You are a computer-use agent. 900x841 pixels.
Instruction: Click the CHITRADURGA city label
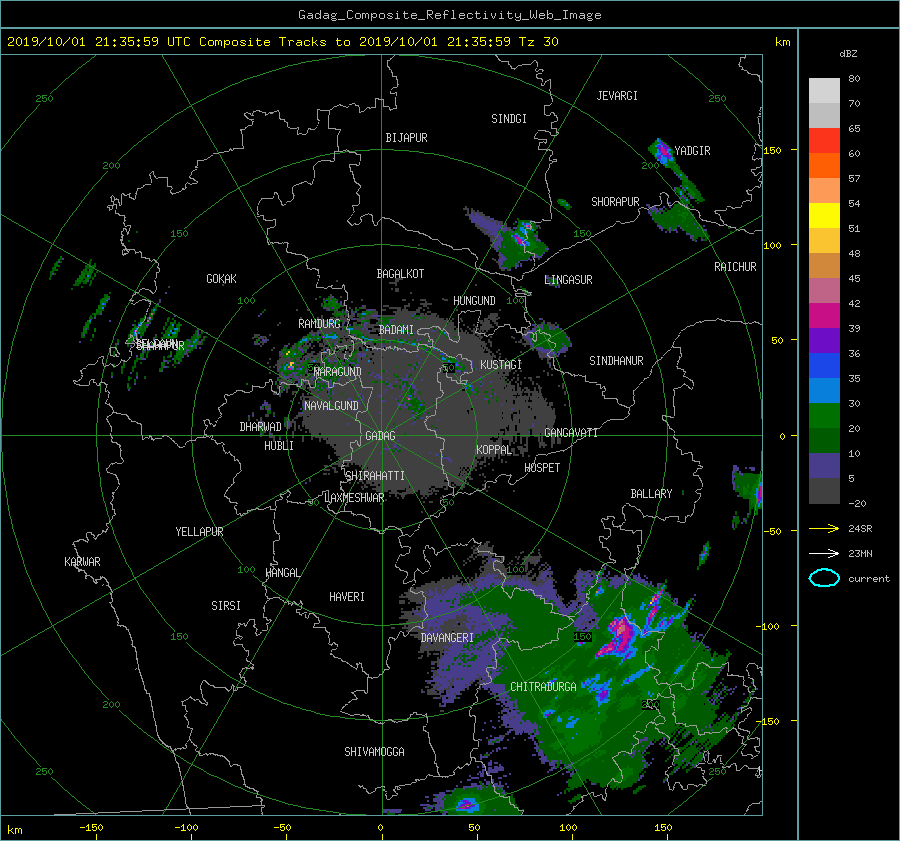pos(543,687)
